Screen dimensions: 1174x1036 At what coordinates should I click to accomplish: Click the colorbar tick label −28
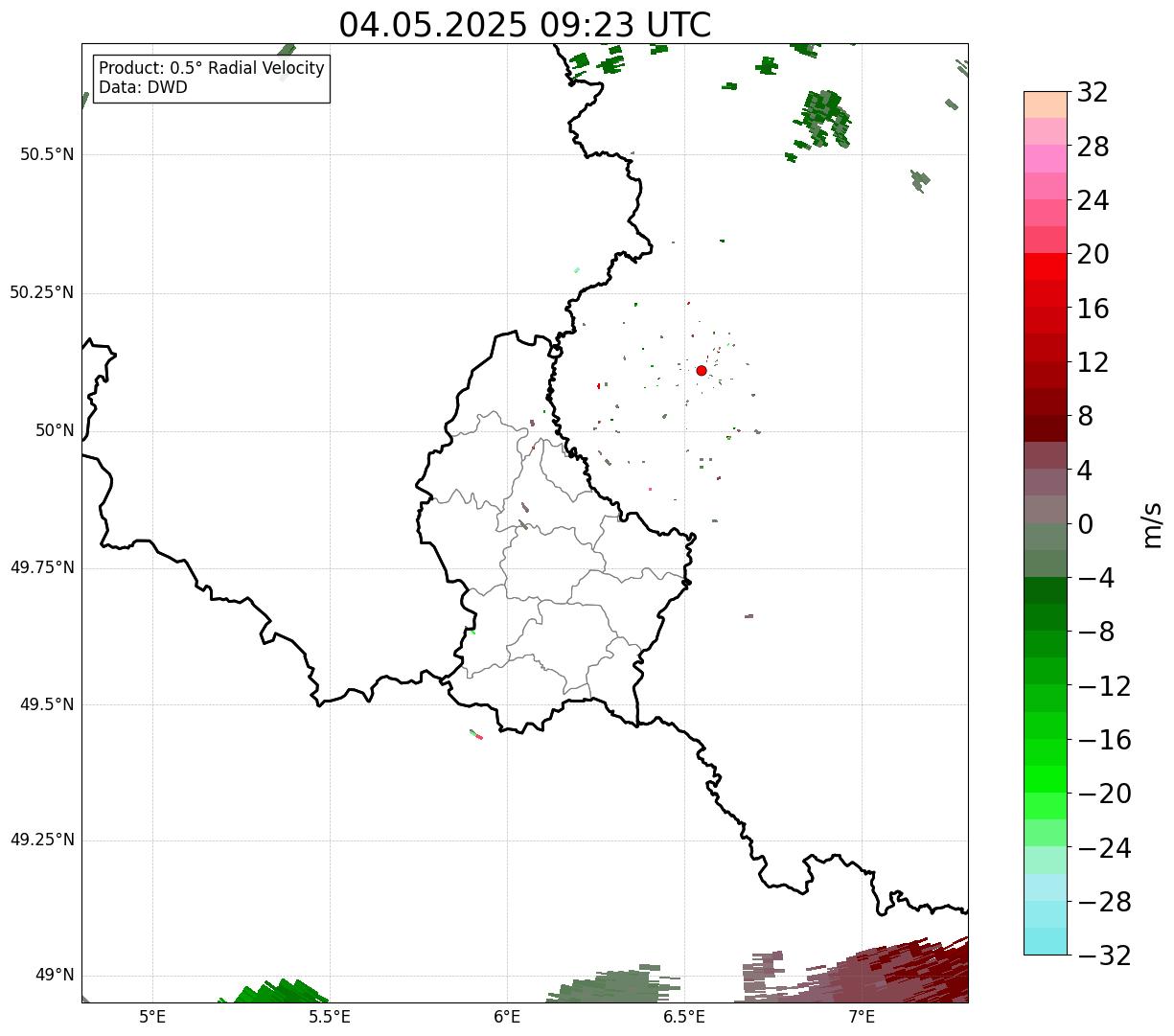point(1104,902)
